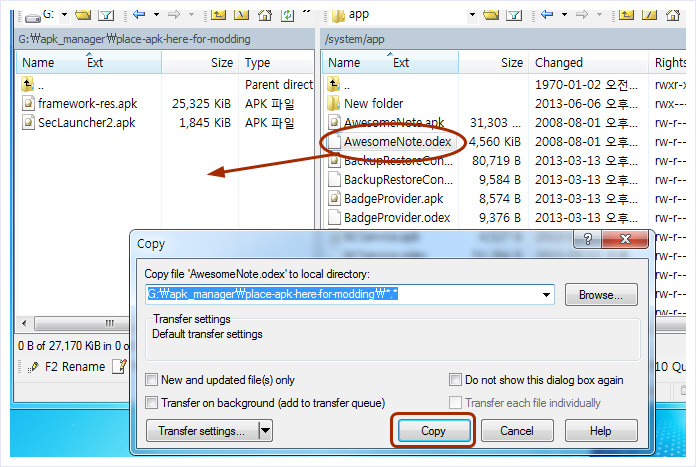Select the SecLauncher2.apk file in left panel
This screenshot has width=696, height=467.
(85, 123)
